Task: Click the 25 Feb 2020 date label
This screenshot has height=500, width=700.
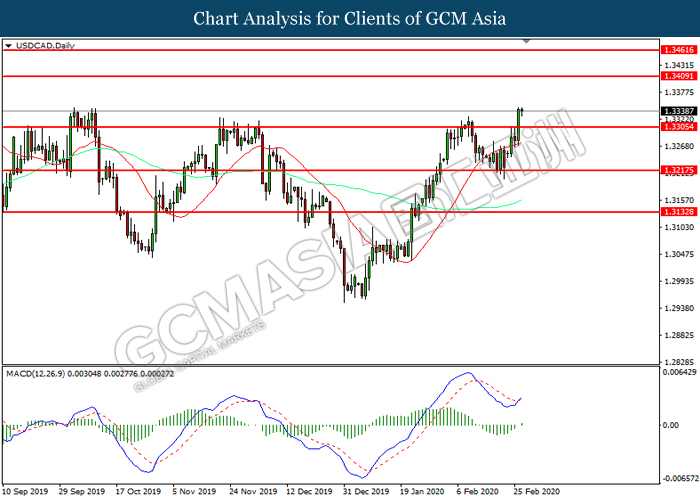Action: (535, 493)
